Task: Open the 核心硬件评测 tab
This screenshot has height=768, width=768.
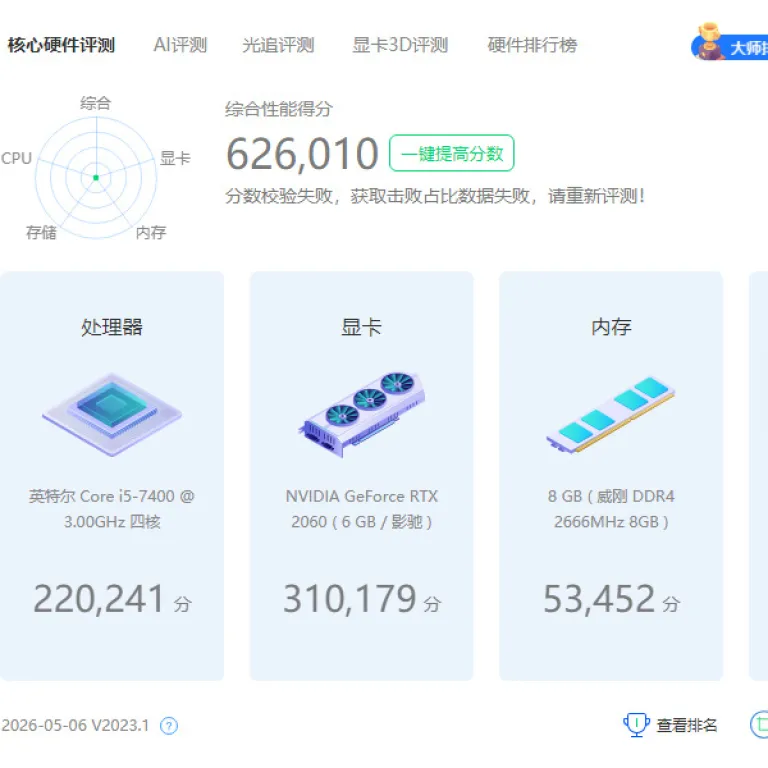Action: pyautogui.click(x=61, y=45)
